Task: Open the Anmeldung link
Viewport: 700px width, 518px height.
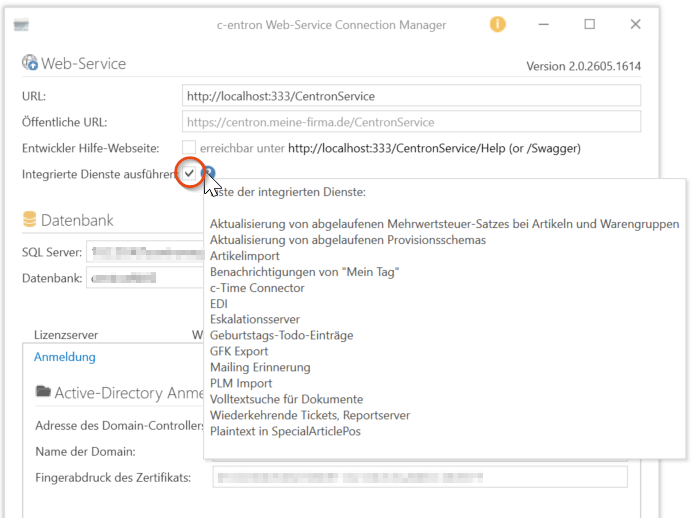Action: [x=65, y=357]
